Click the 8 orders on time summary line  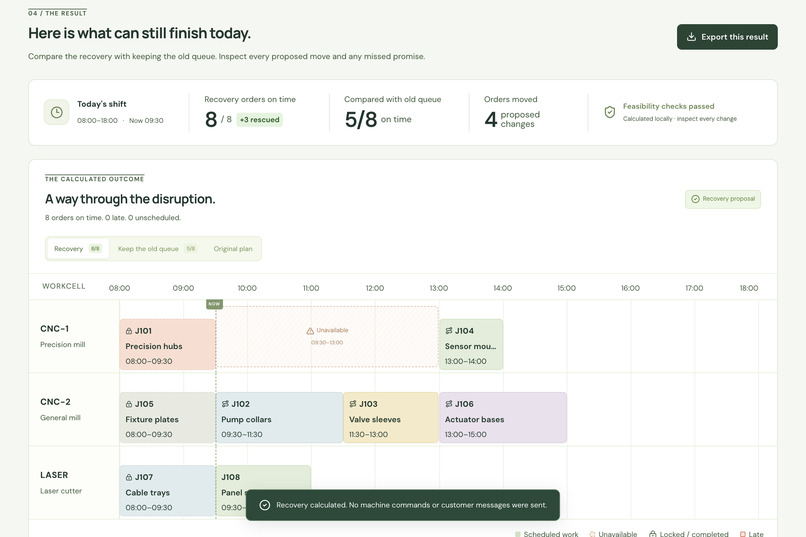point(113,218)
